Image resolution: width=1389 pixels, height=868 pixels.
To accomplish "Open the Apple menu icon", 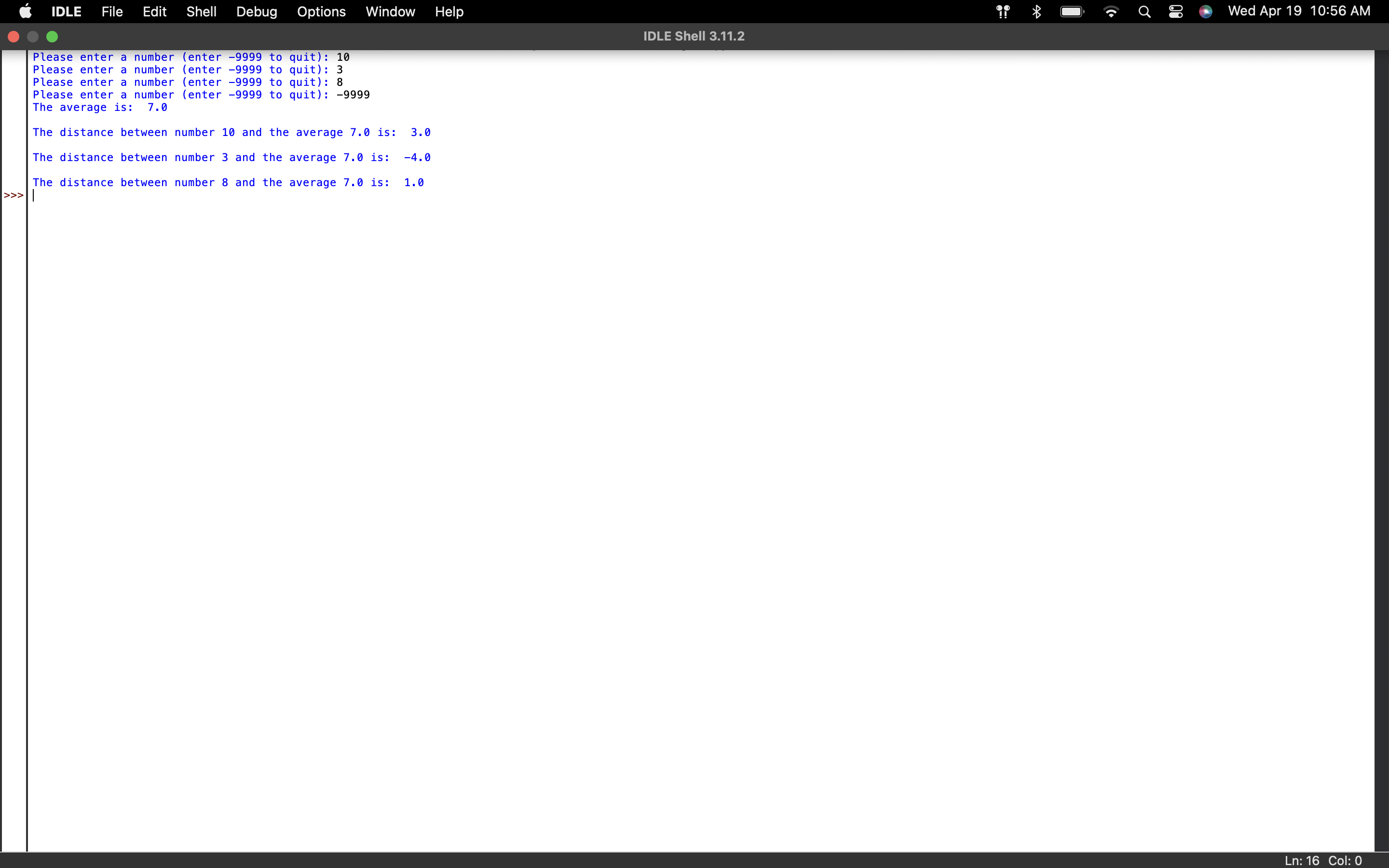I will coord(25,12).
